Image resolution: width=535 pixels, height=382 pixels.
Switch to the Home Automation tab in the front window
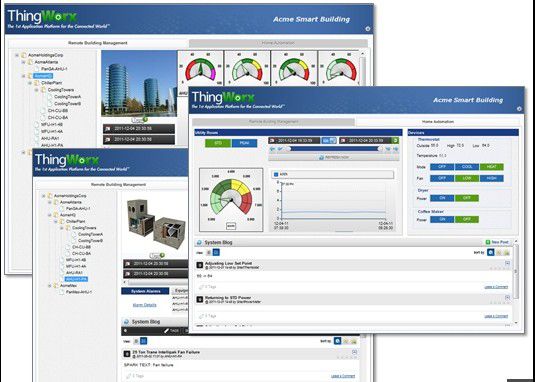tap(437, 122)
